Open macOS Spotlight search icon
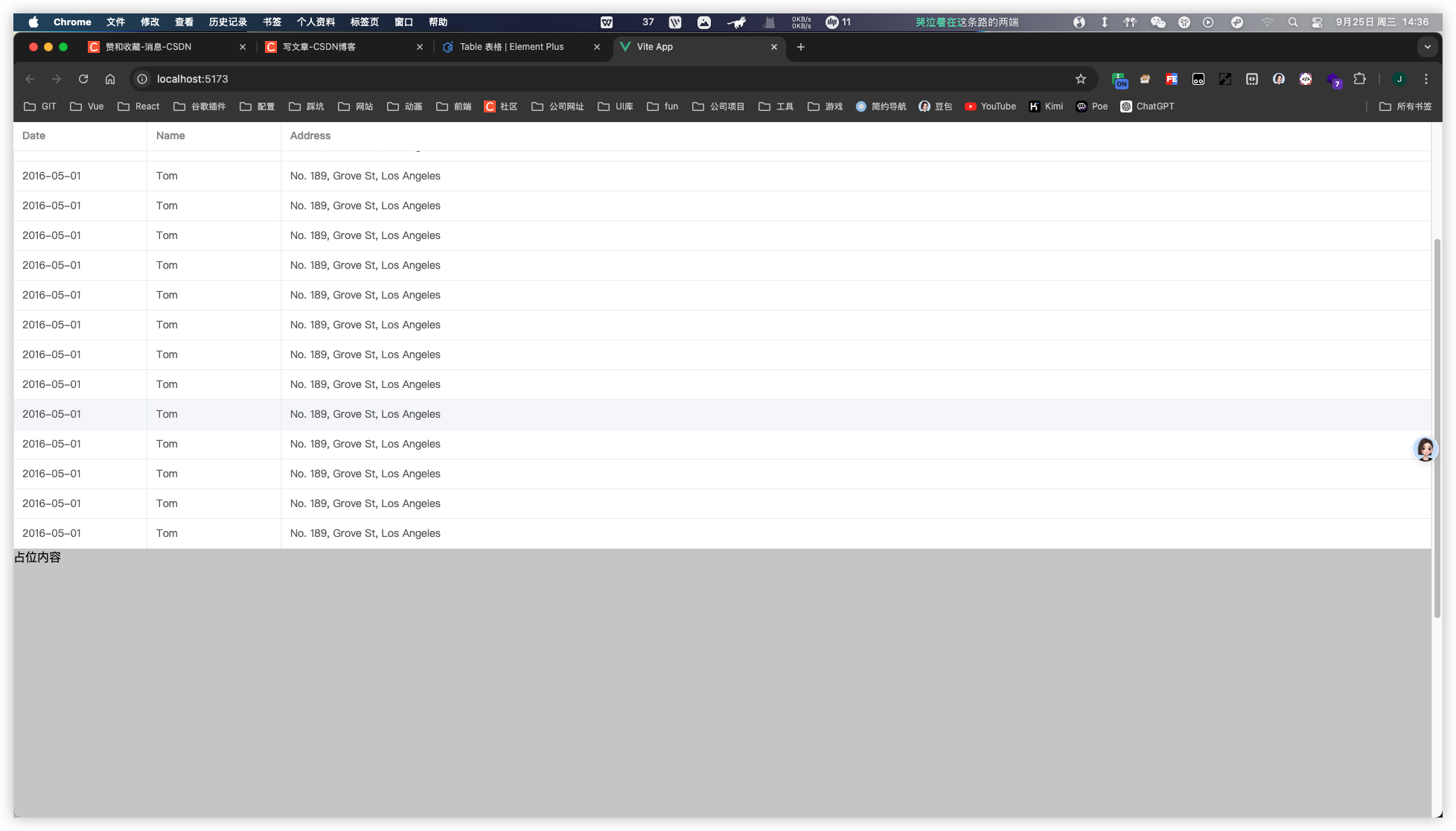The height and width of the screenshot is (831, 1456). coord(1292,22)
